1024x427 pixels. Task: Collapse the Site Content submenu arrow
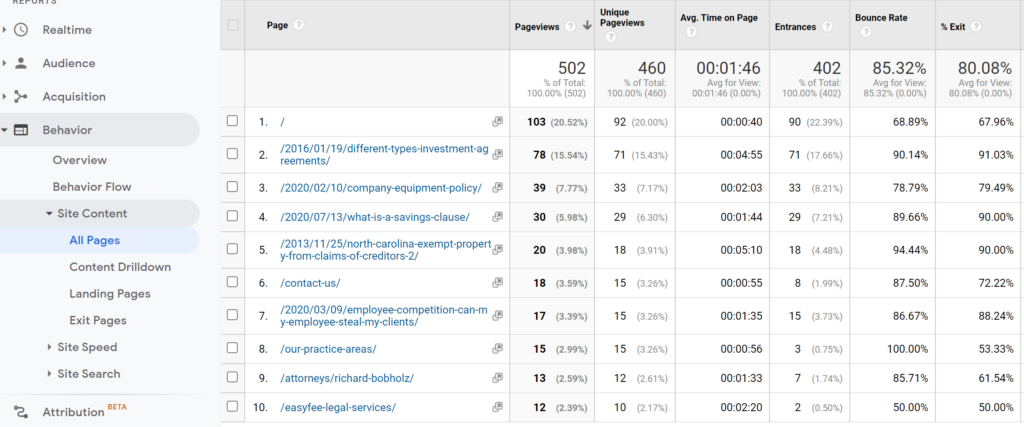tap(49, 214)
